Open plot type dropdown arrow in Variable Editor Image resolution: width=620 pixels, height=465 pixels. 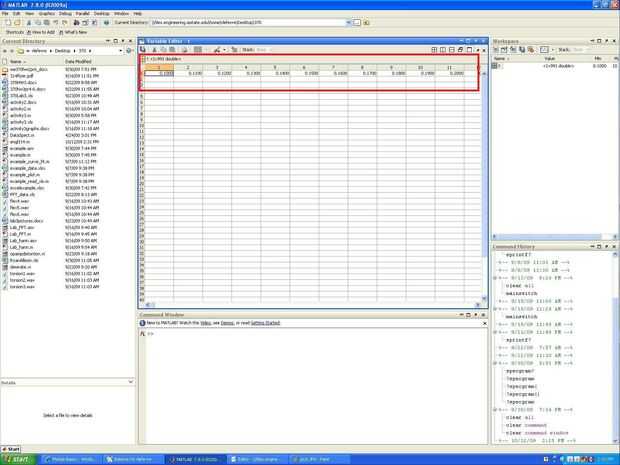coord(225,49)
